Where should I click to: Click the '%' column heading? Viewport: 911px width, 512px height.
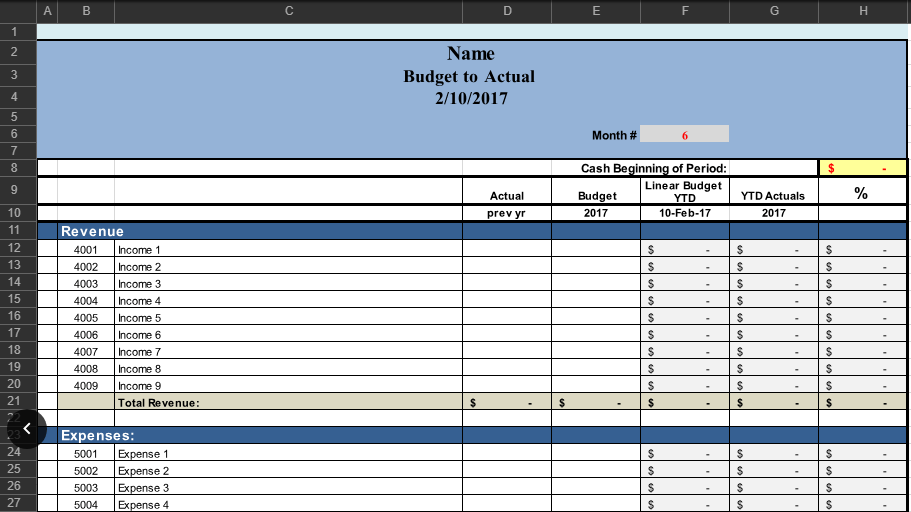861,193
